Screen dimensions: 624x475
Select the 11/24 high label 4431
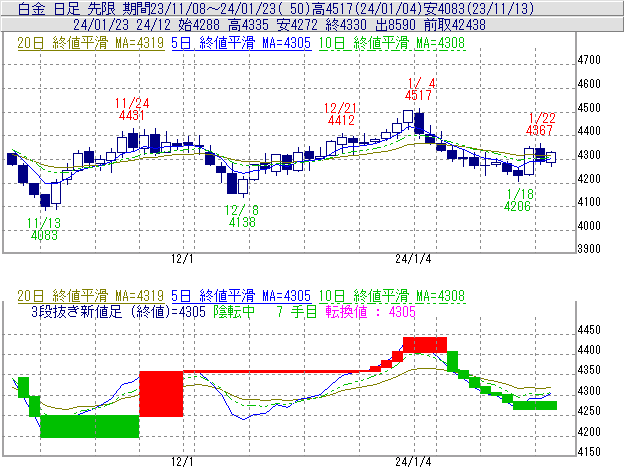tap(132, 115)
